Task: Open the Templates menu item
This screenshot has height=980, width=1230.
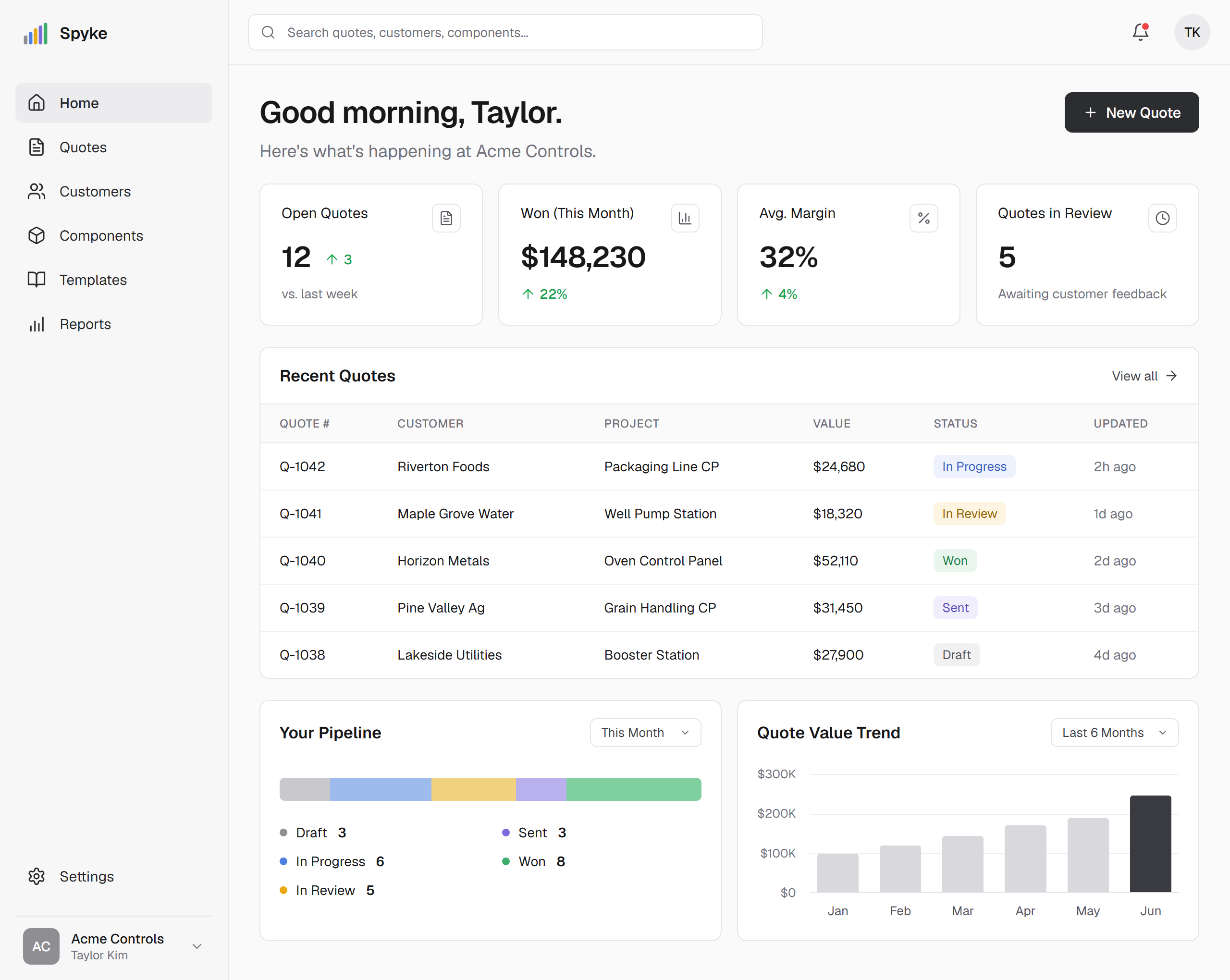Action: 113,280
